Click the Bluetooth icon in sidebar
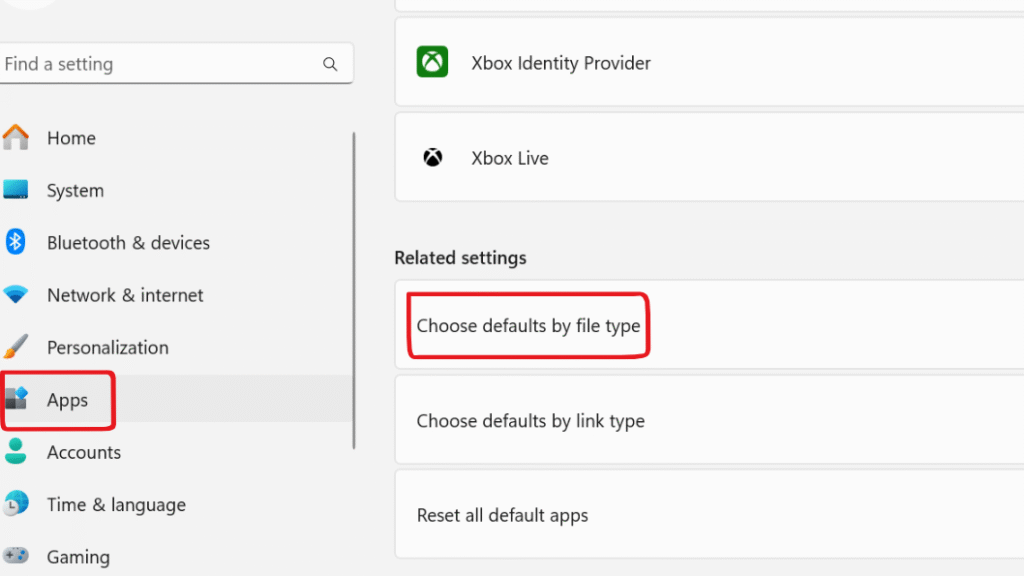 (x=16, y=242)
